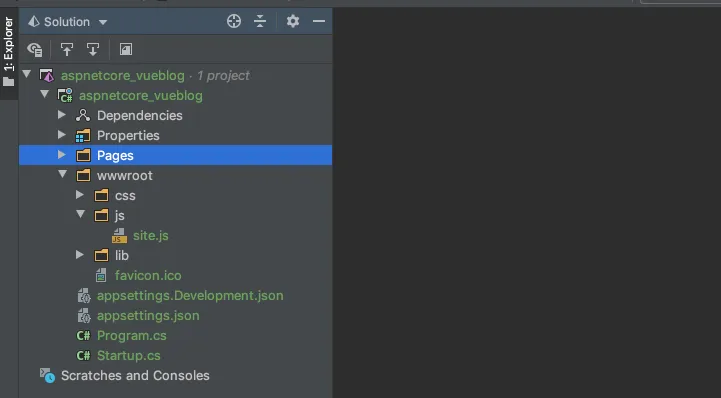Select Scratches and Consoles label

tap(135, 375)
